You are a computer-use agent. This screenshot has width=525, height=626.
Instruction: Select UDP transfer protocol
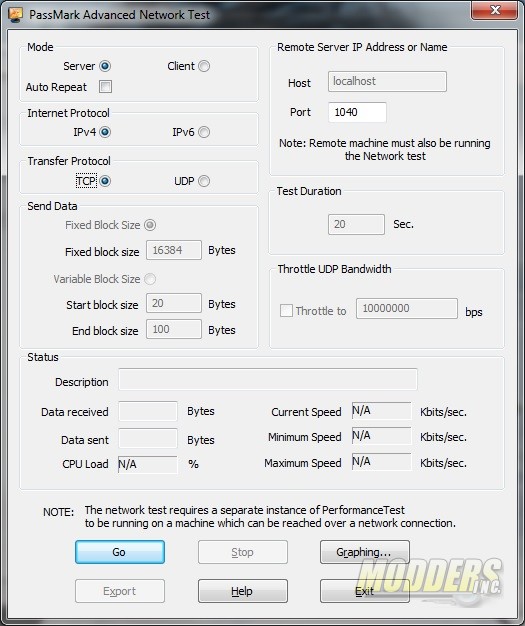(204, 181)
